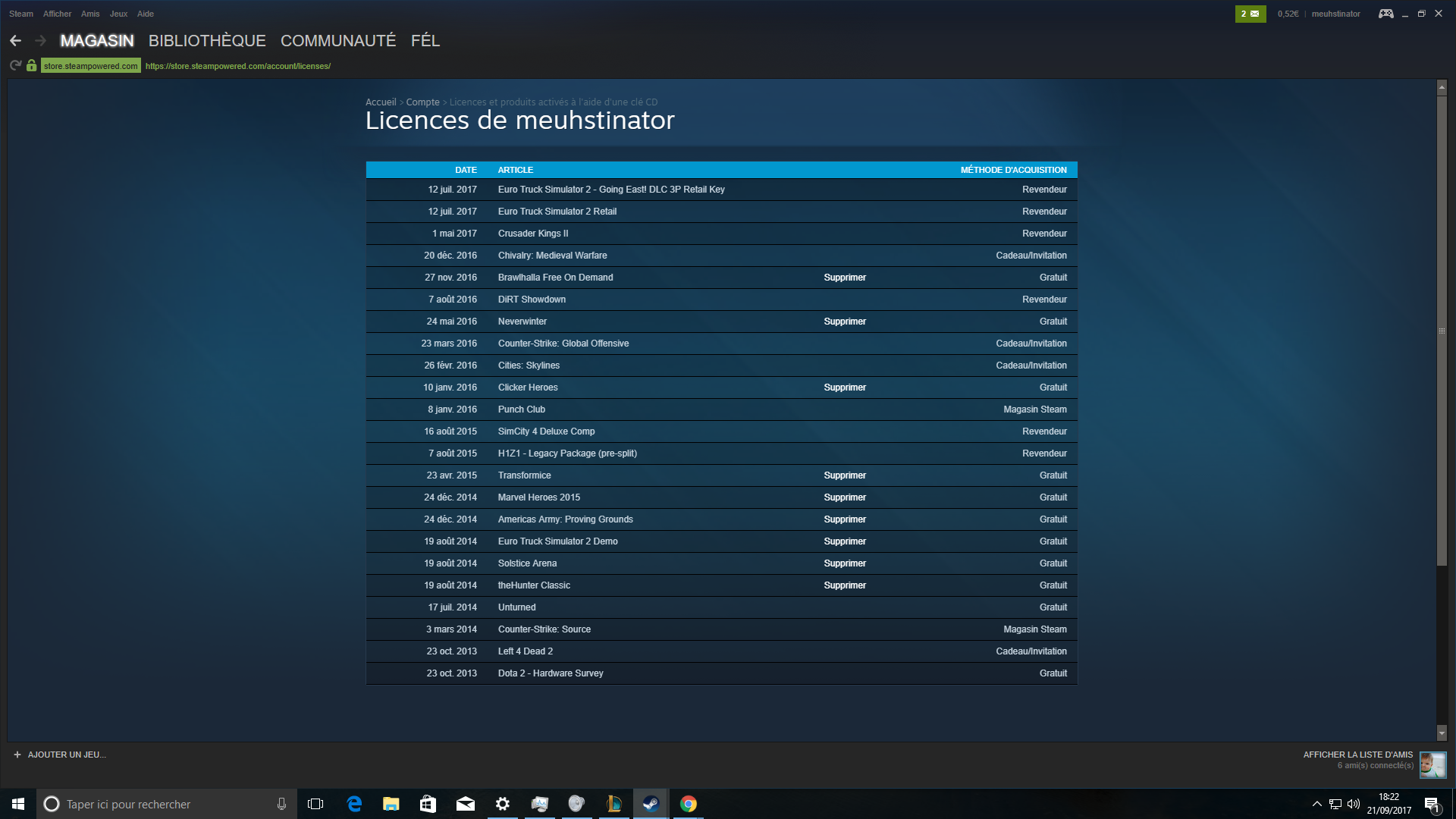Click AFFICHER LA LISTE D'AMIS
The image size is (1456, 819).
click(x=1357, y=755)
